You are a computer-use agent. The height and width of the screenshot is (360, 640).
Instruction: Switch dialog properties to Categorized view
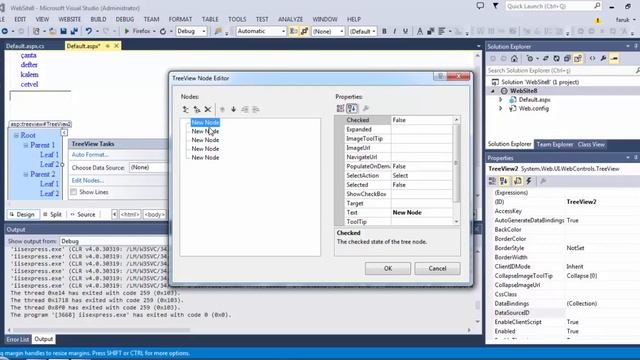point(340,108)
